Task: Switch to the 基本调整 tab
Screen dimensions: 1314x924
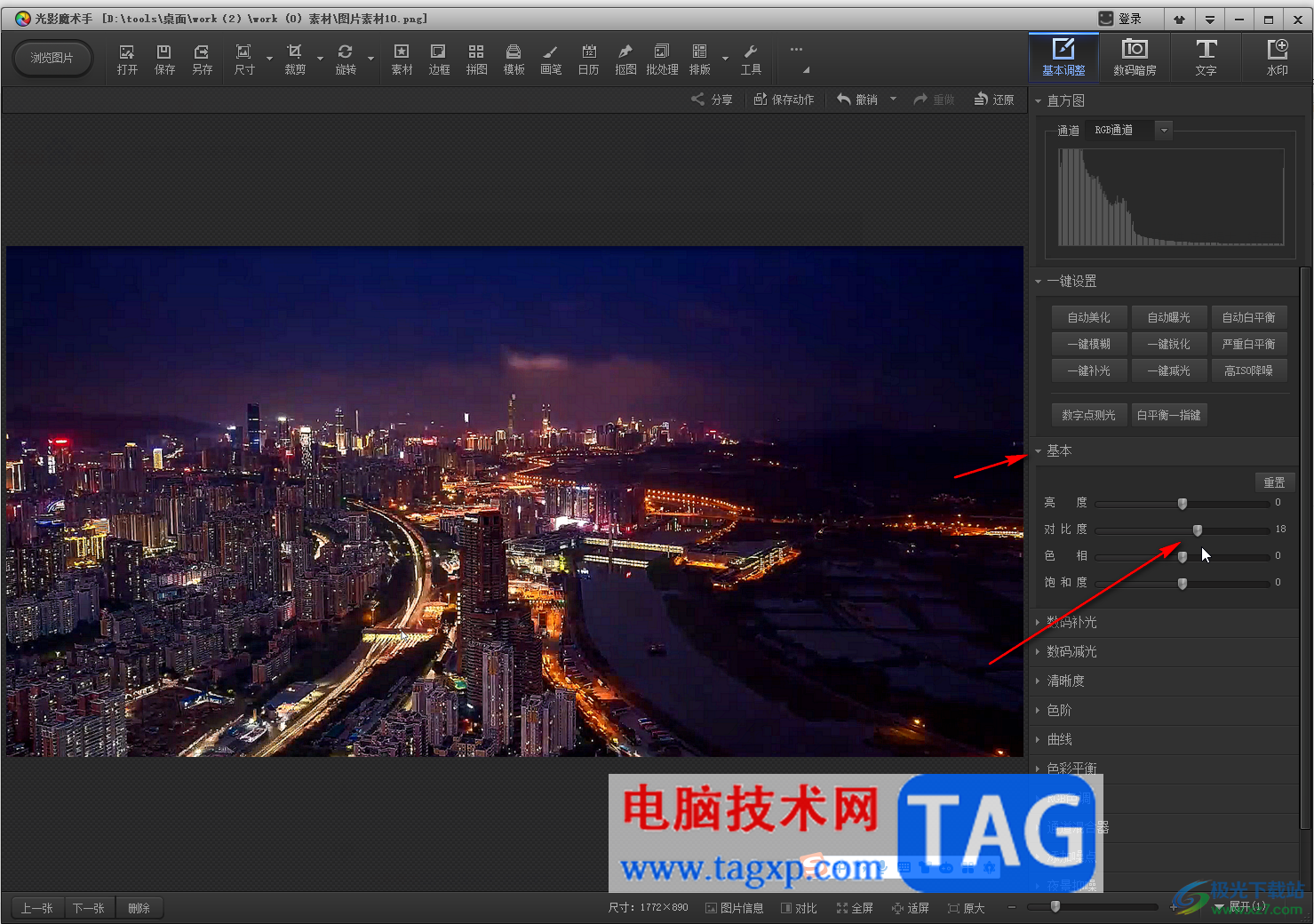Action: point(1063,58)
